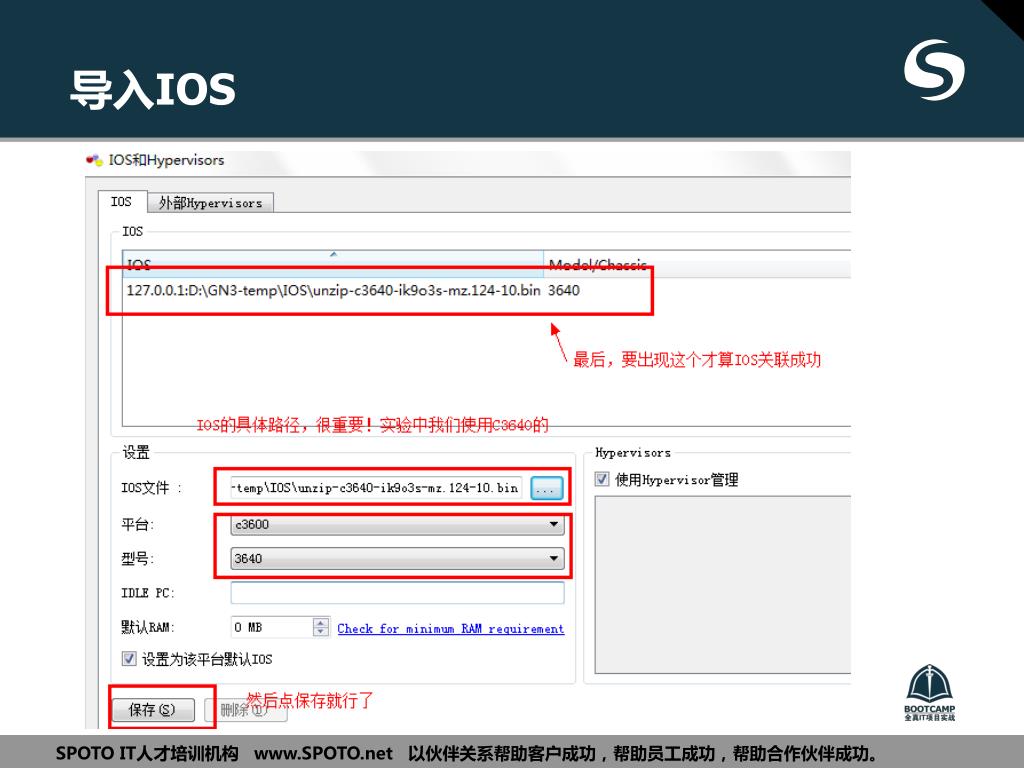Click the 保存(S) button
The width and height of the screenshot is (1024, 768).
[153, 710]
